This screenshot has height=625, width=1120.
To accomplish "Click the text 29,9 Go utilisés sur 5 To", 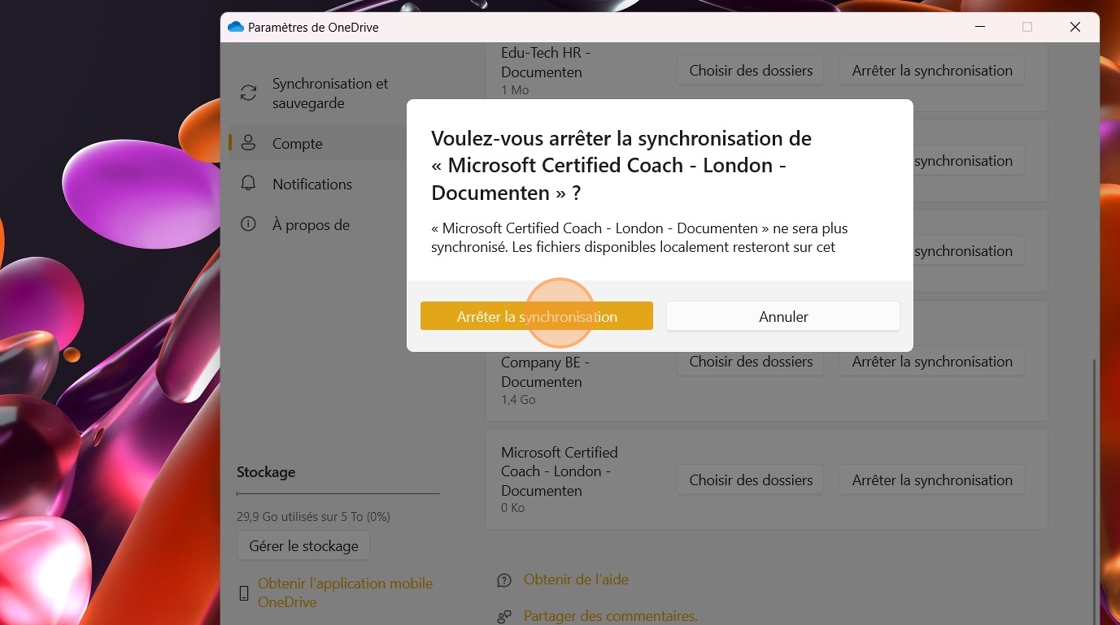I will click(314, 516).
